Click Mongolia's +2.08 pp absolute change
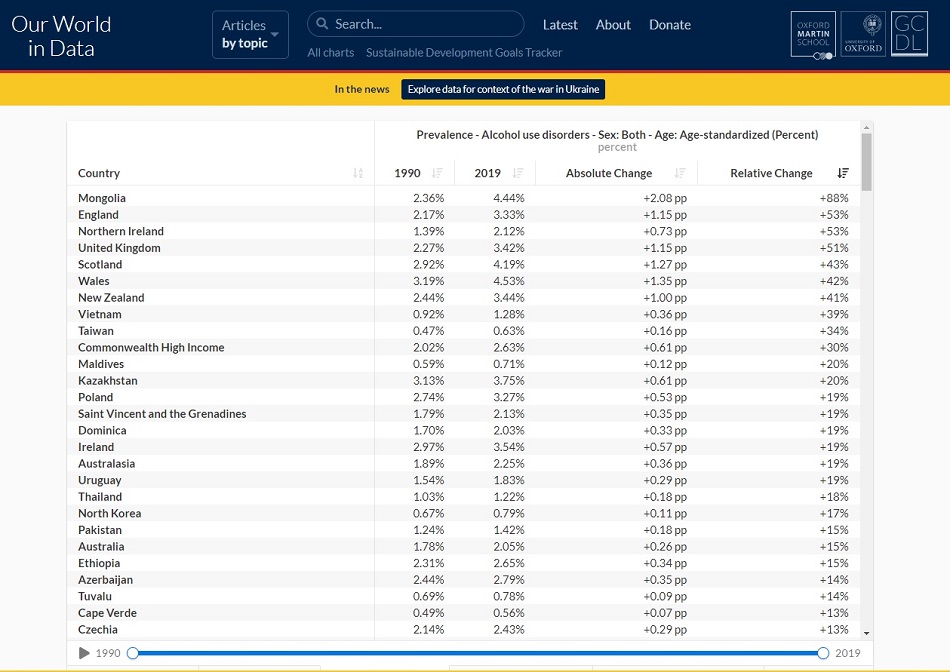The height and width of the screenshot is (672, 950). pos(665,198)
